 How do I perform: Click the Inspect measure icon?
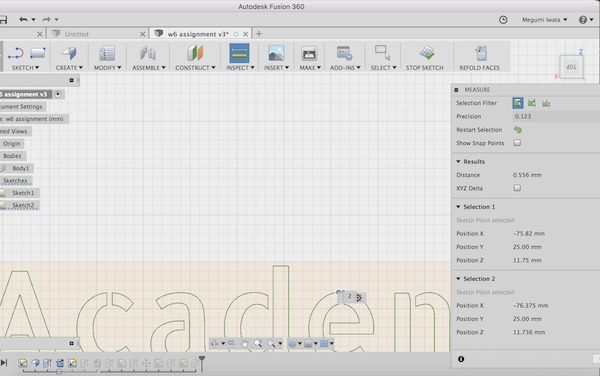pos(239,53)
